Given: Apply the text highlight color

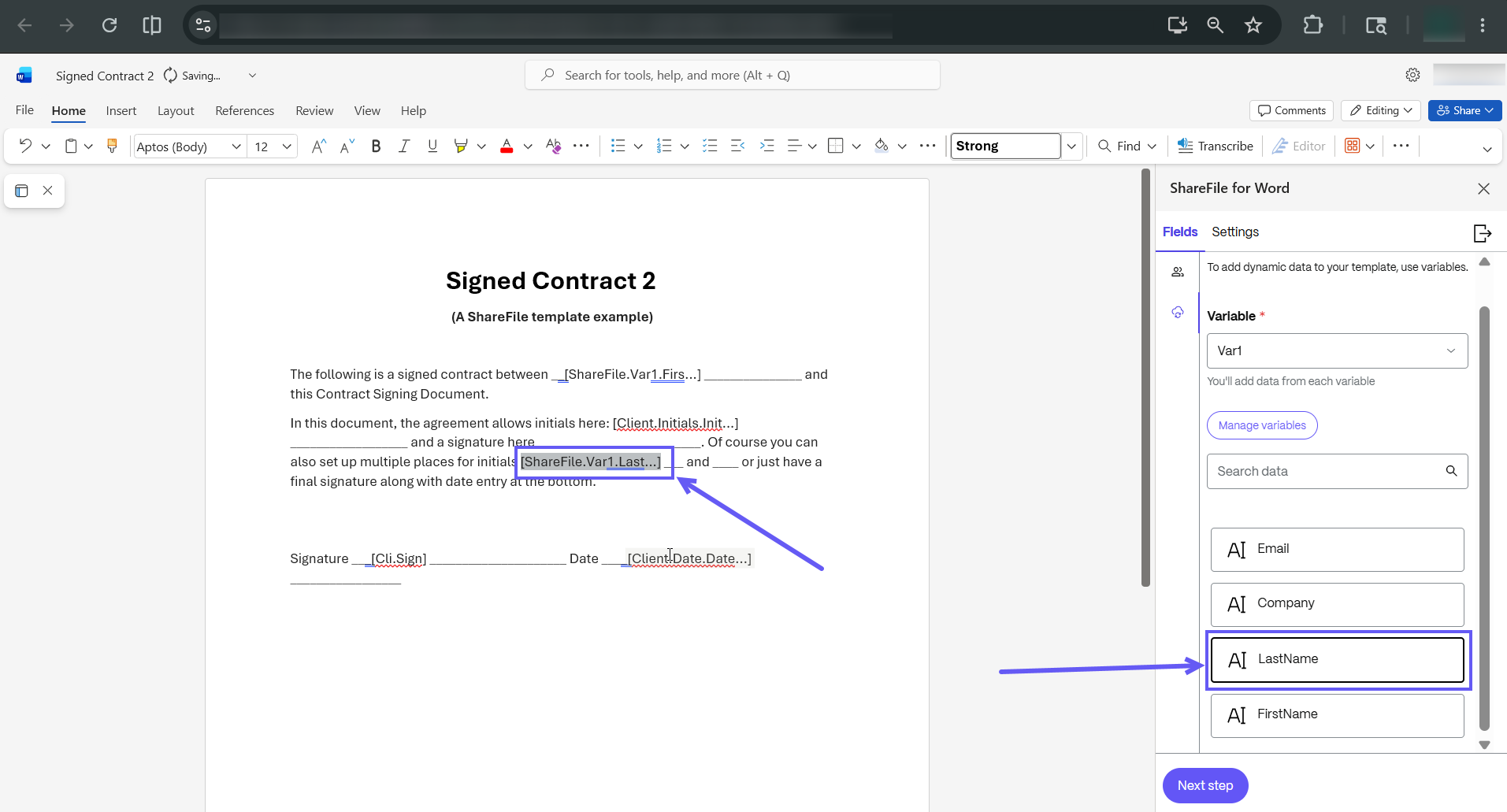Looking at the screenshot, I should (461, 146).
